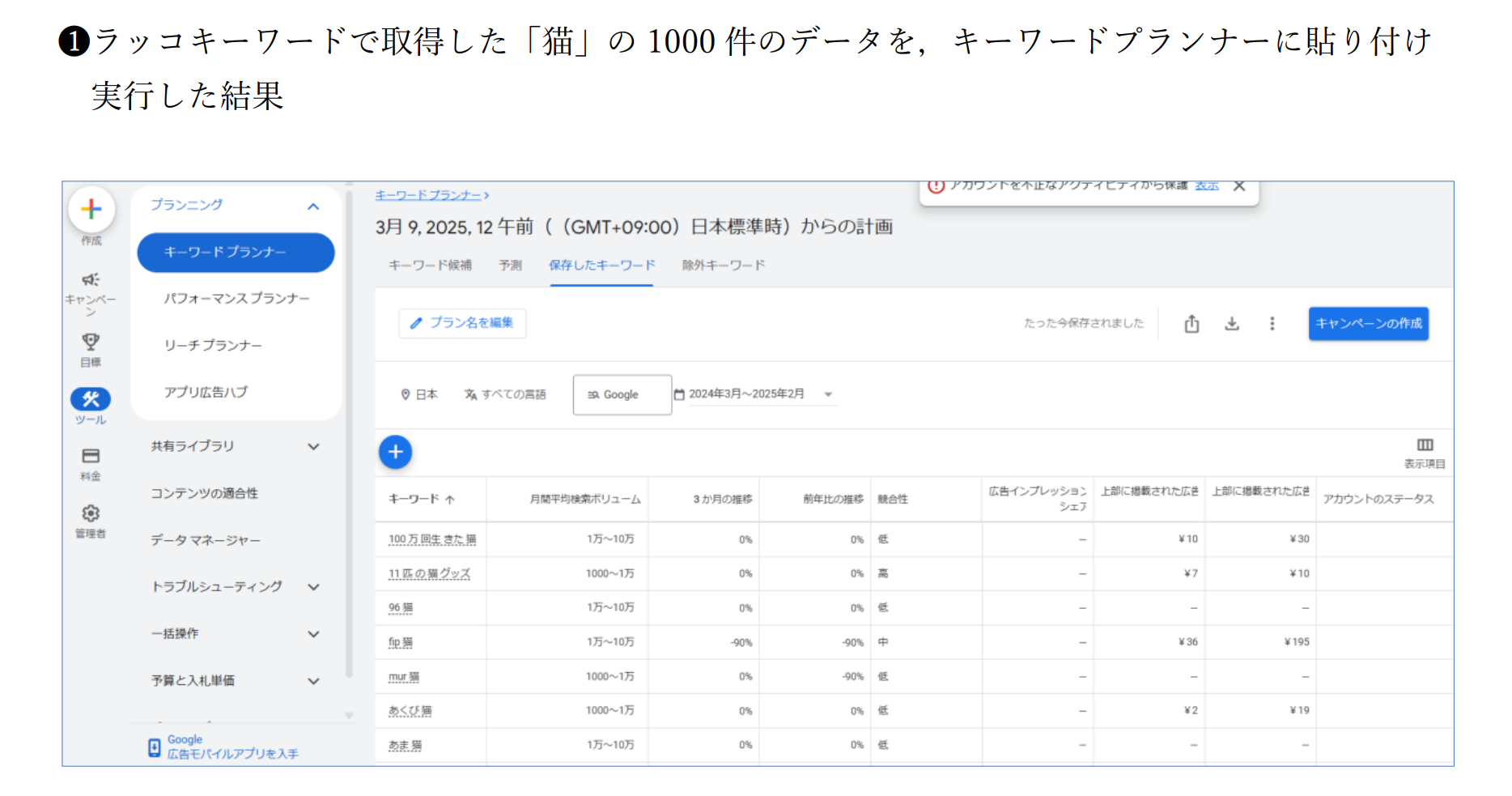Open the columns display settings icon
The image size is (1512, 796).
pos(1425,445)
